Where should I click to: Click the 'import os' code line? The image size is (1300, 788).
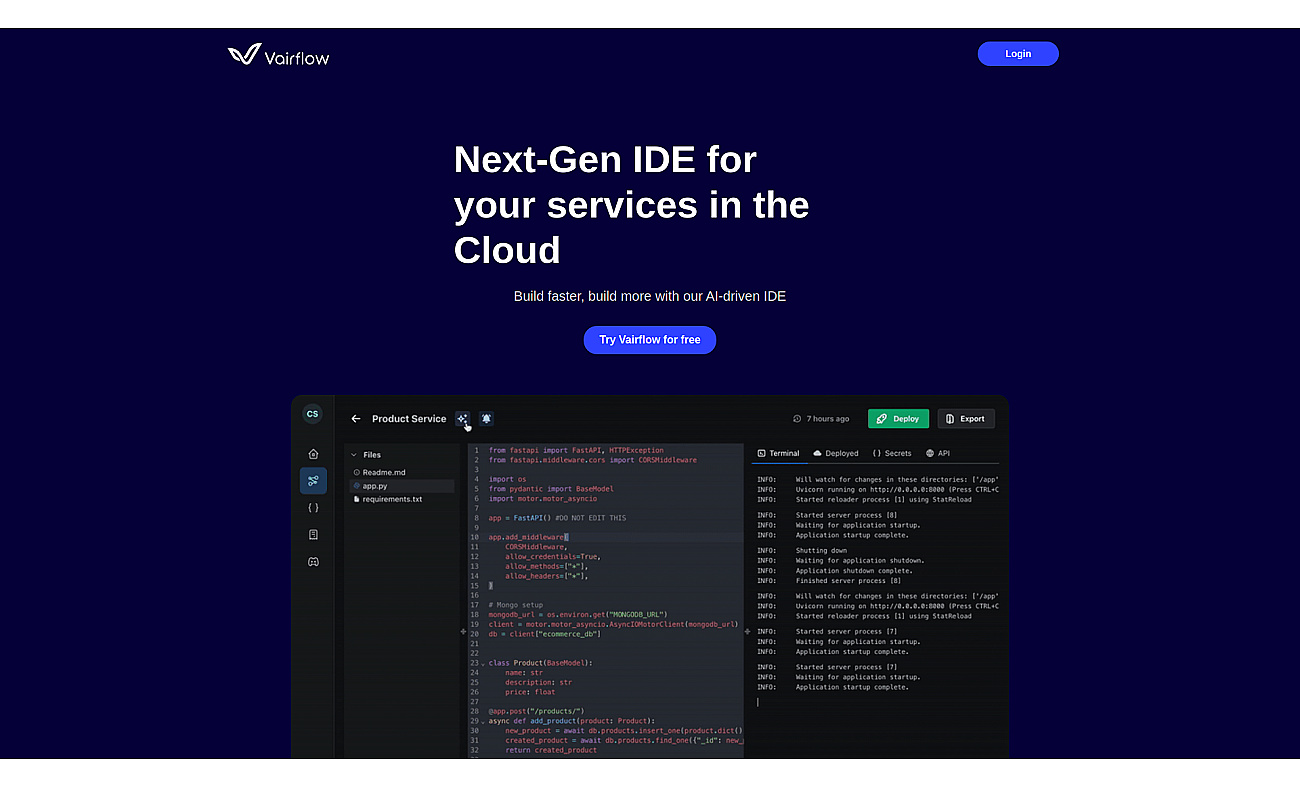(x=507, y=479)
